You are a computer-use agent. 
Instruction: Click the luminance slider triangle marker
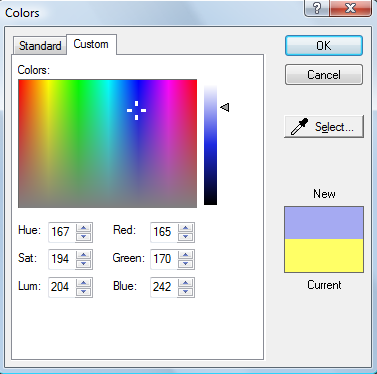pyautogui.click(x=225, y=107)
